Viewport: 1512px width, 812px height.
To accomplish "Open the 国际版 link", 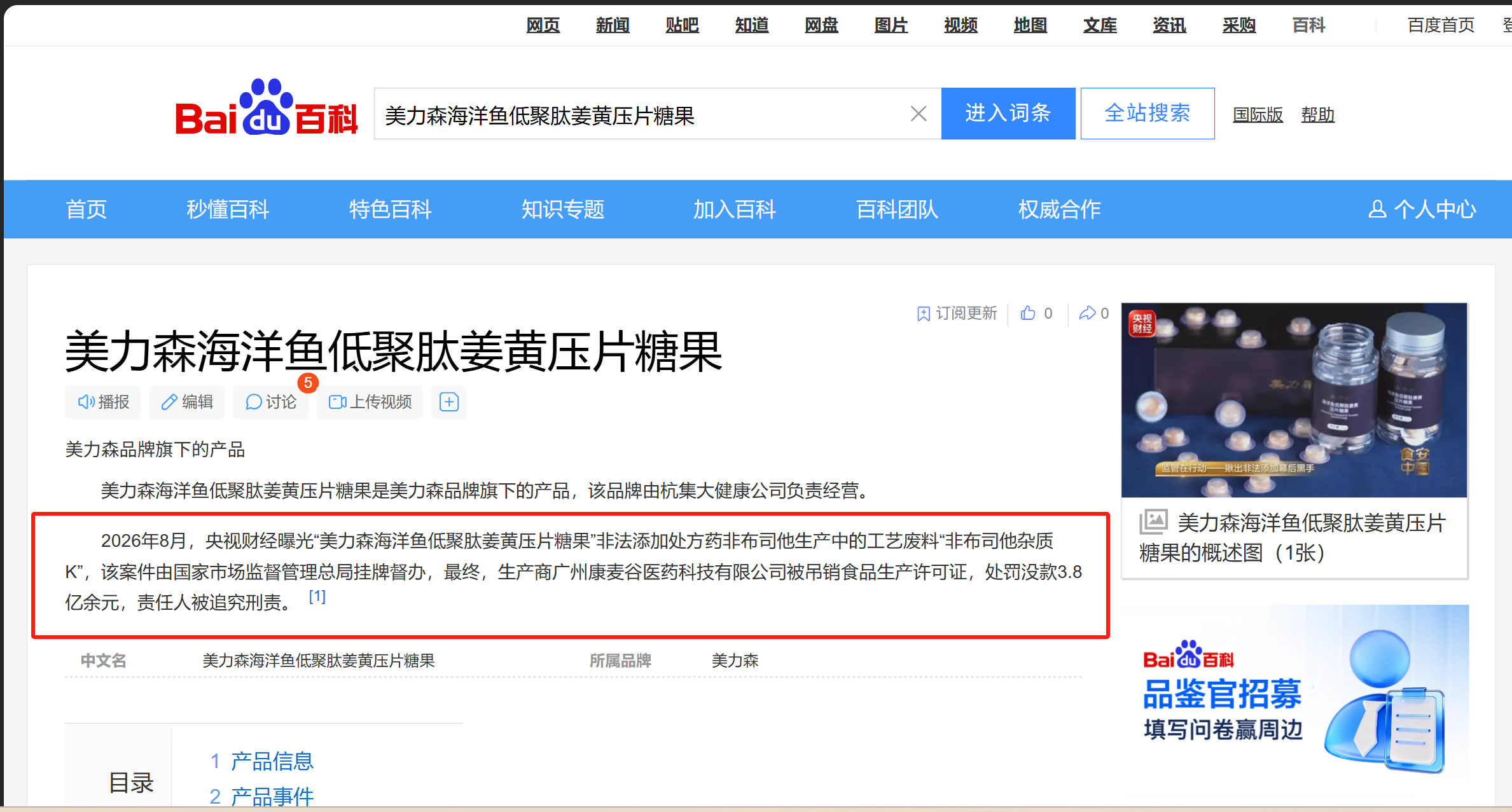I will click(x=1258, y=115).
